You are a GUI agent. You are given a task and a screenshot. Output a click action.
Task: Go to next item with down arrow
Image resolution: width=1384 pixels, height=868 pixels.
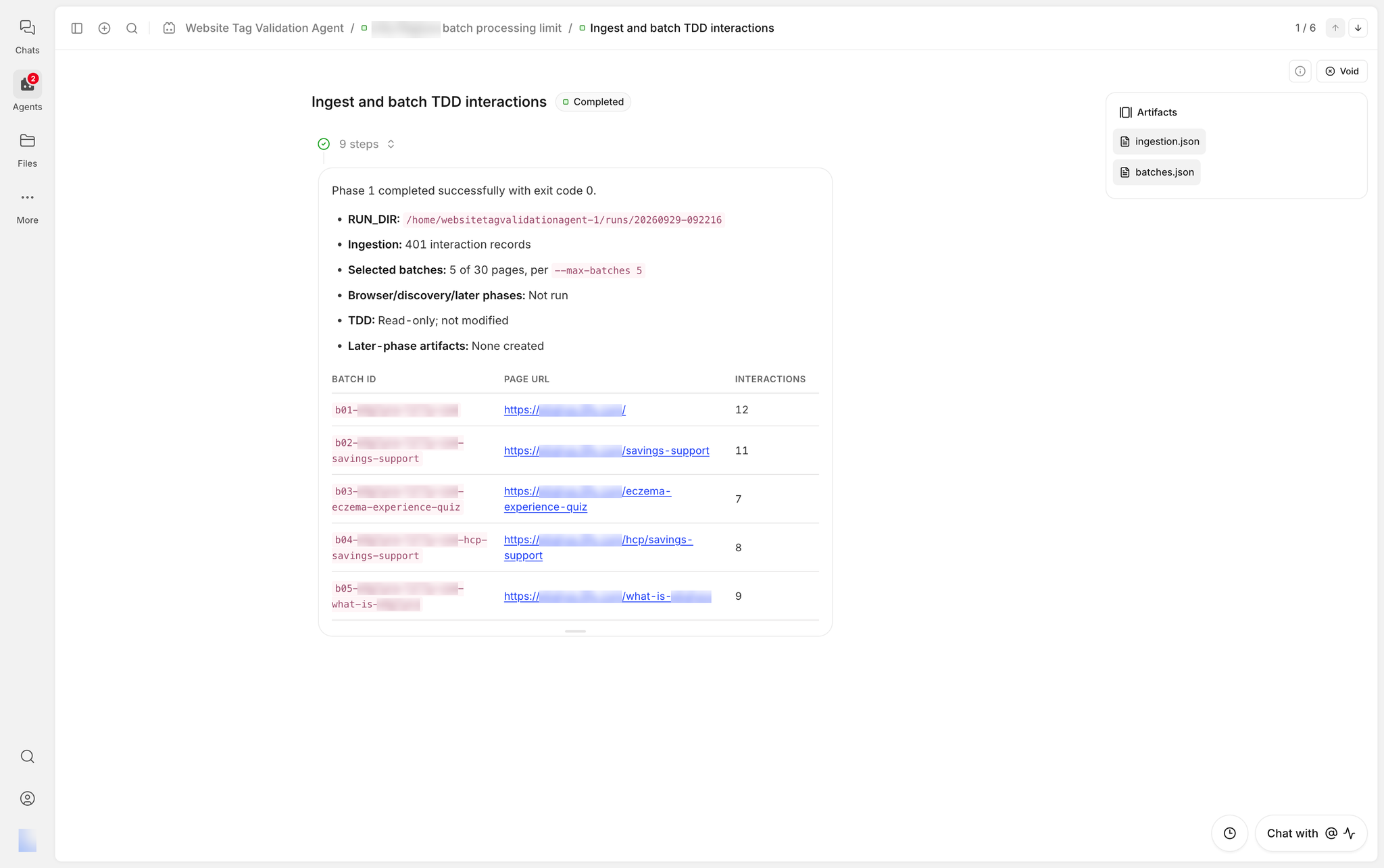tap(1358, 28)
